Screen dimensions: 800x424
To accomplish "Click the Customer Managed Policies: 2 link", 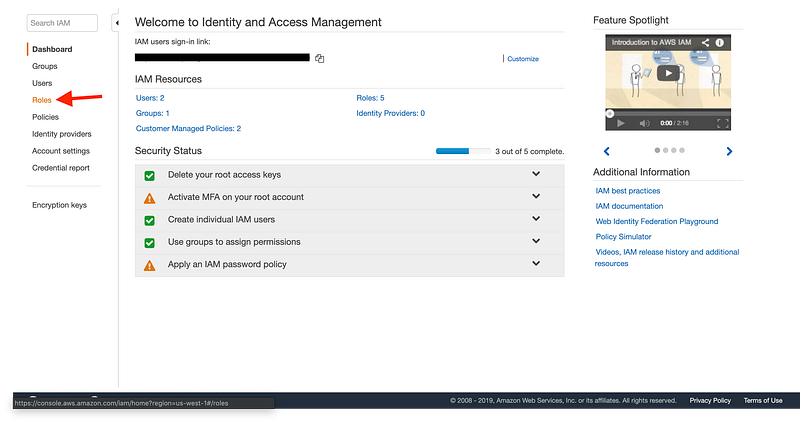I will coord(188,129).
